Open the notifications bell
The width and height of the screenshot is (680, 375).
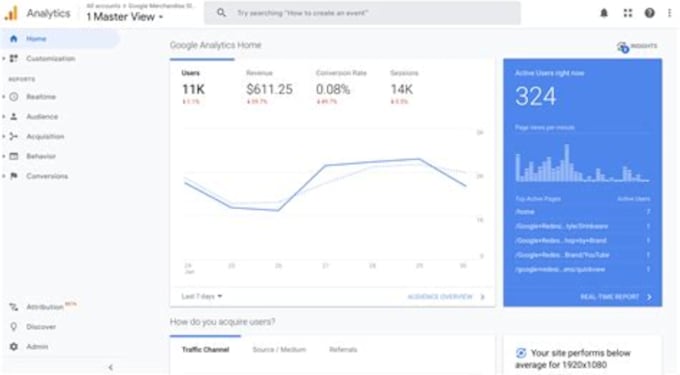point(604,13)
